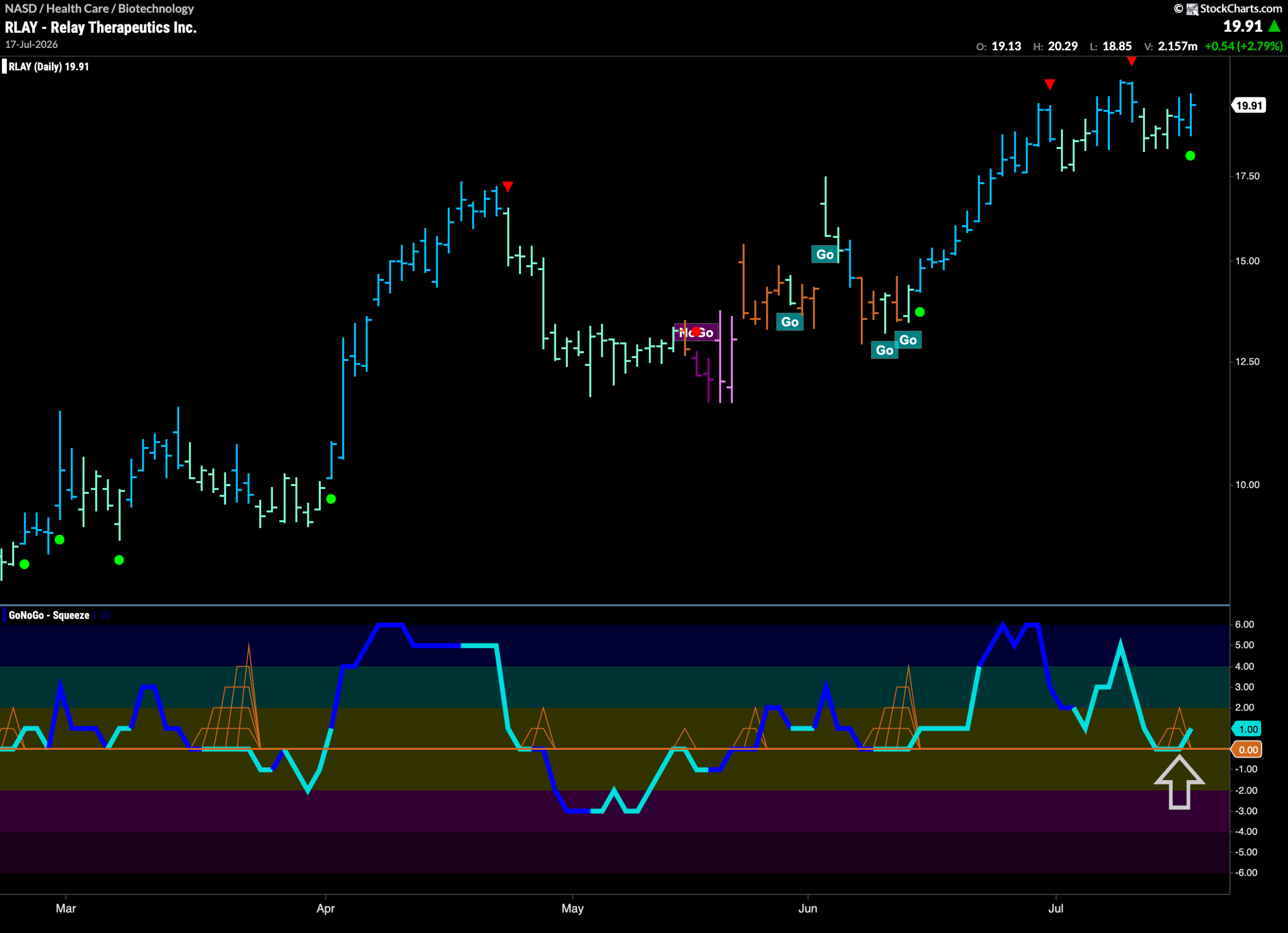Click the Go label right of the lowest one
This screenshot has width=1288, height=933.
908,340
